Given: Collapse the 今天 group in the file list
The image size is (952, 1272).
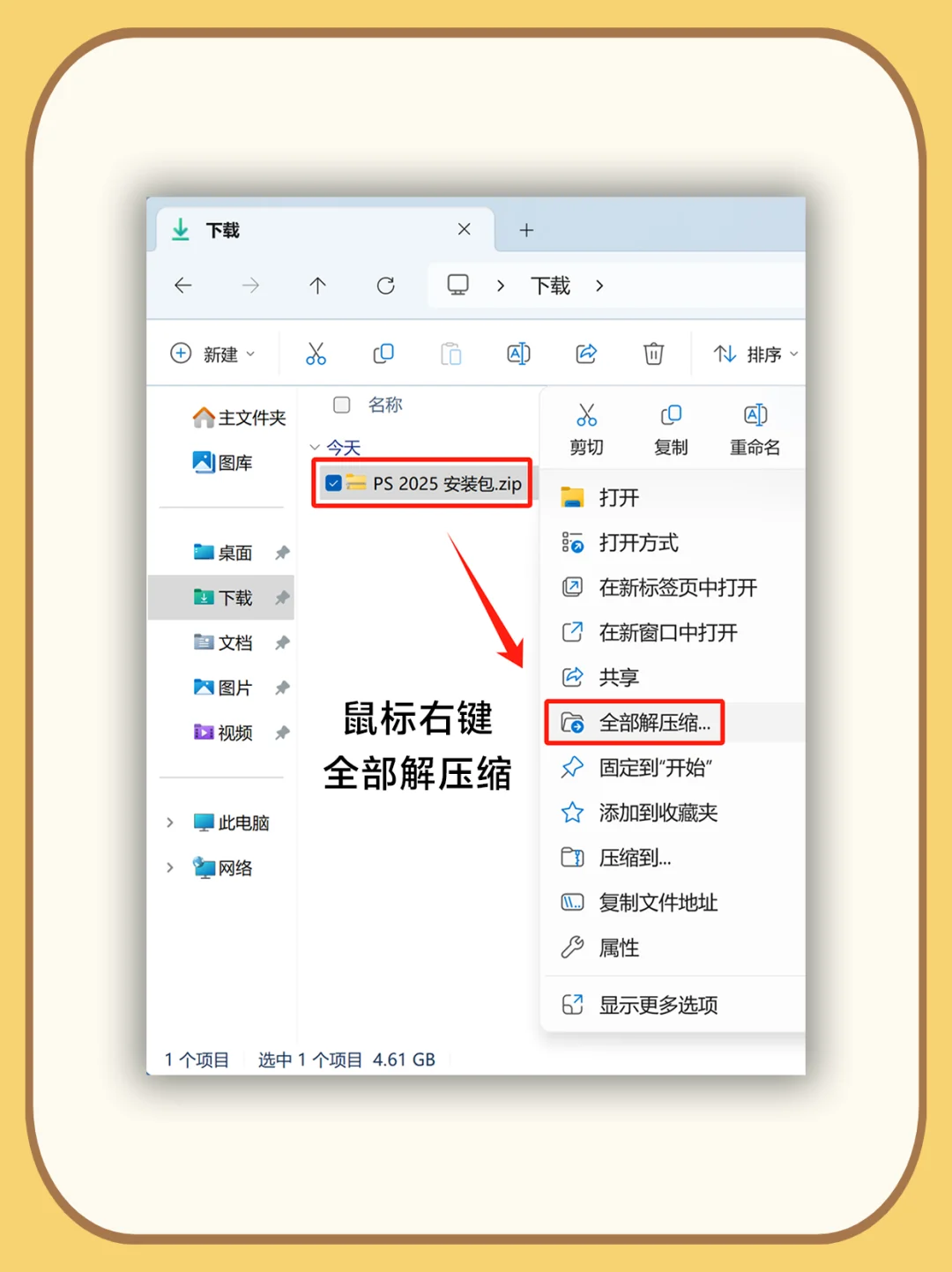Looking at the screenshot, I should tap(315, 448).
